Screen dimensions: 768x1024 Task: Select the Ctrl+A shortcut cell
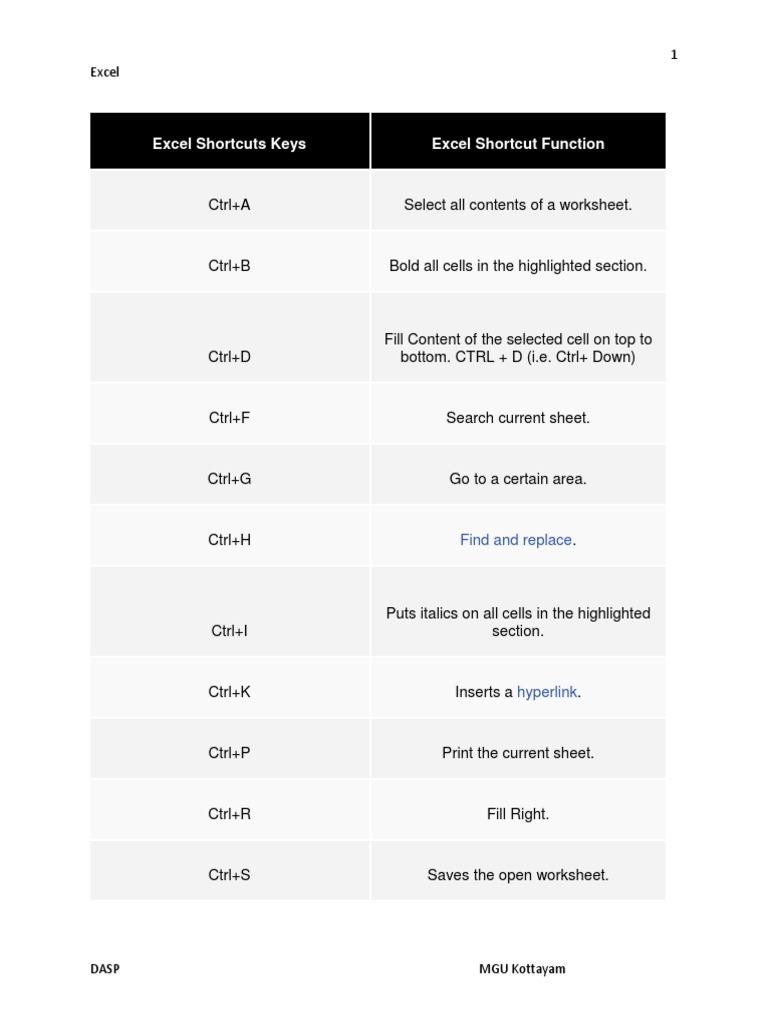point(229,205)
